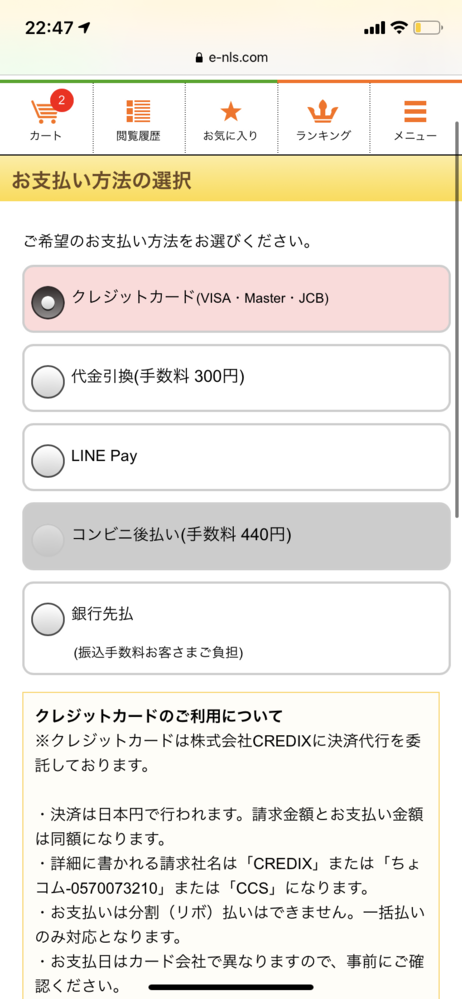
Task: Tap the red cart badge showing 2
Action: coord(61,100)
